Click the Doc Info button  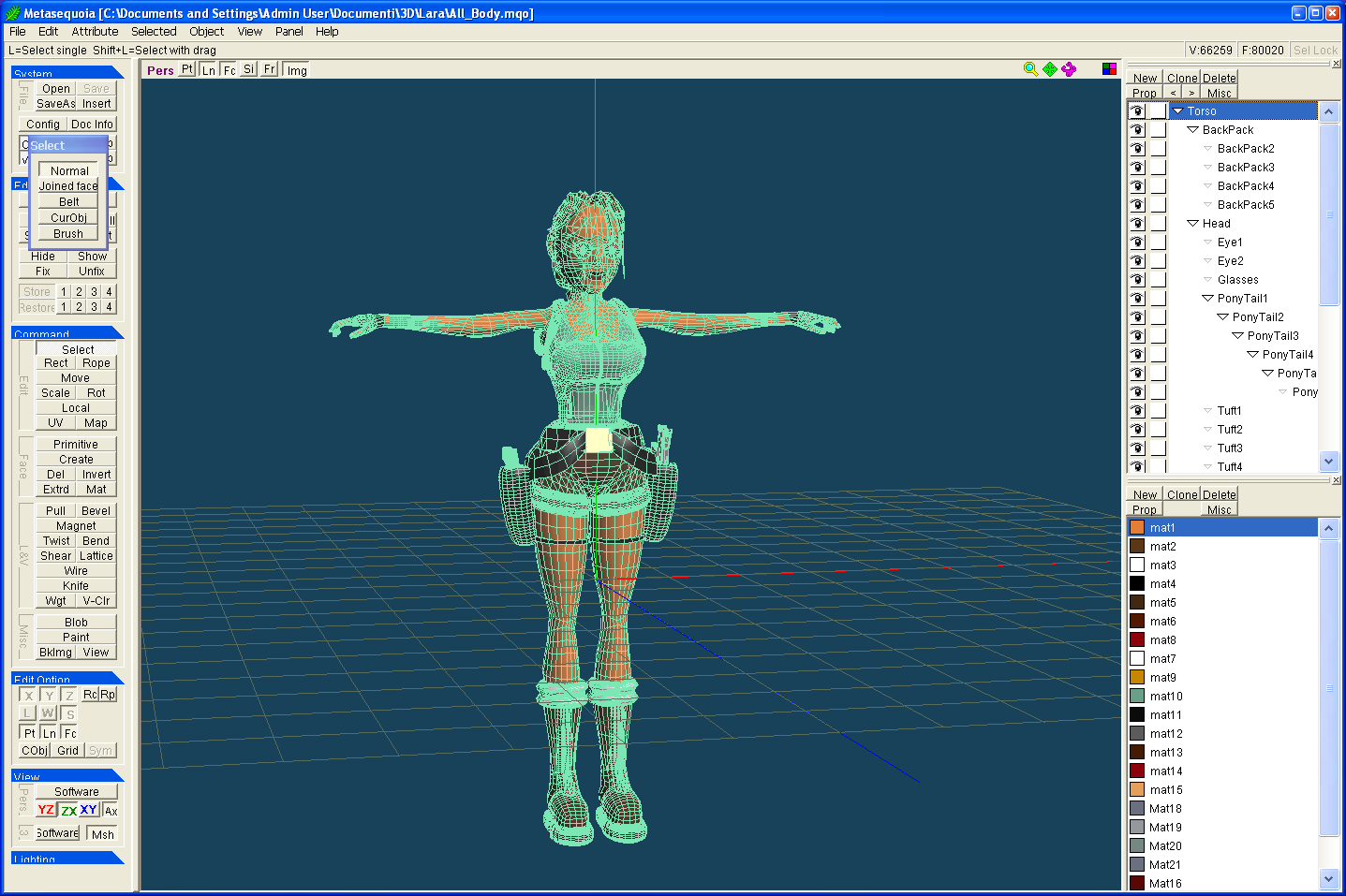coord(92,124)
